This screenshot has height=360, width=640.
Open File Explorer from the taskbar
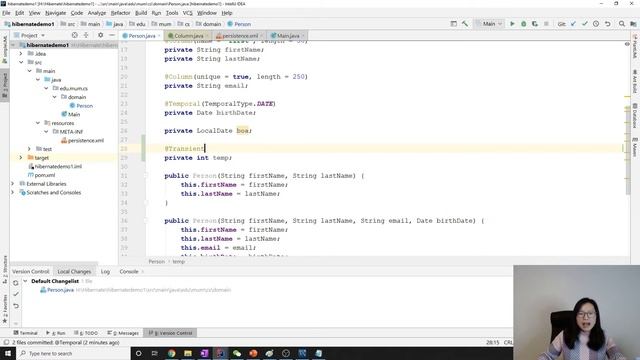click(x=188, y=353)
